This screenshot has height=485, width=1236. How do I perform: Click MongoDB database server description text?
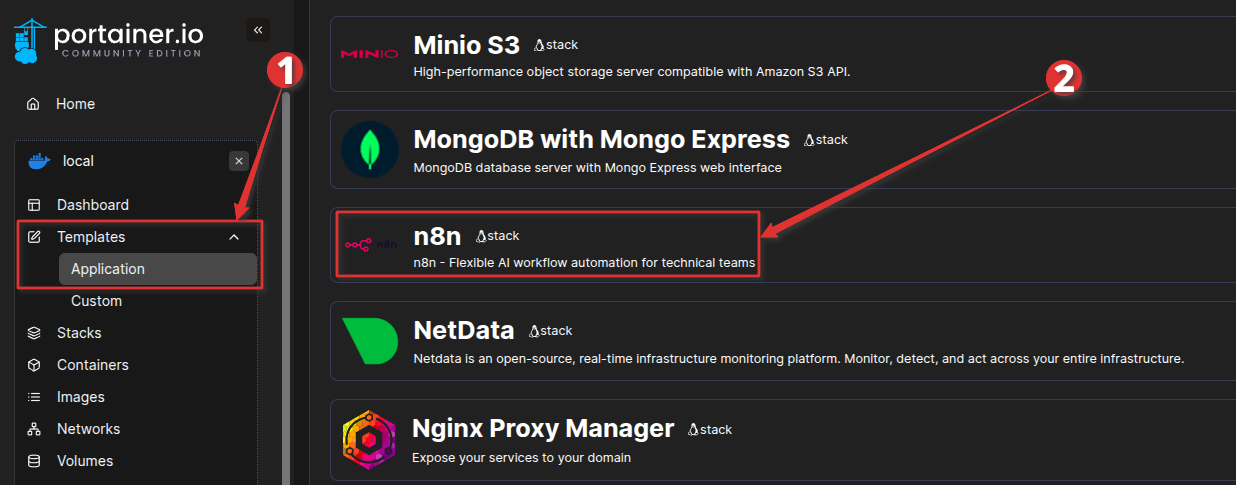pyautogui.click(x=597, y=167)
